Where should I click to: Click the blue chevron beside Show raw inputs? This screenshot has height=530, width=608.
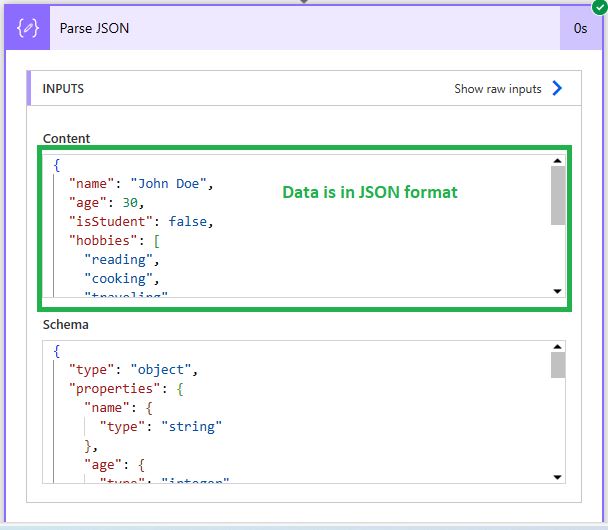click(557, 88)
